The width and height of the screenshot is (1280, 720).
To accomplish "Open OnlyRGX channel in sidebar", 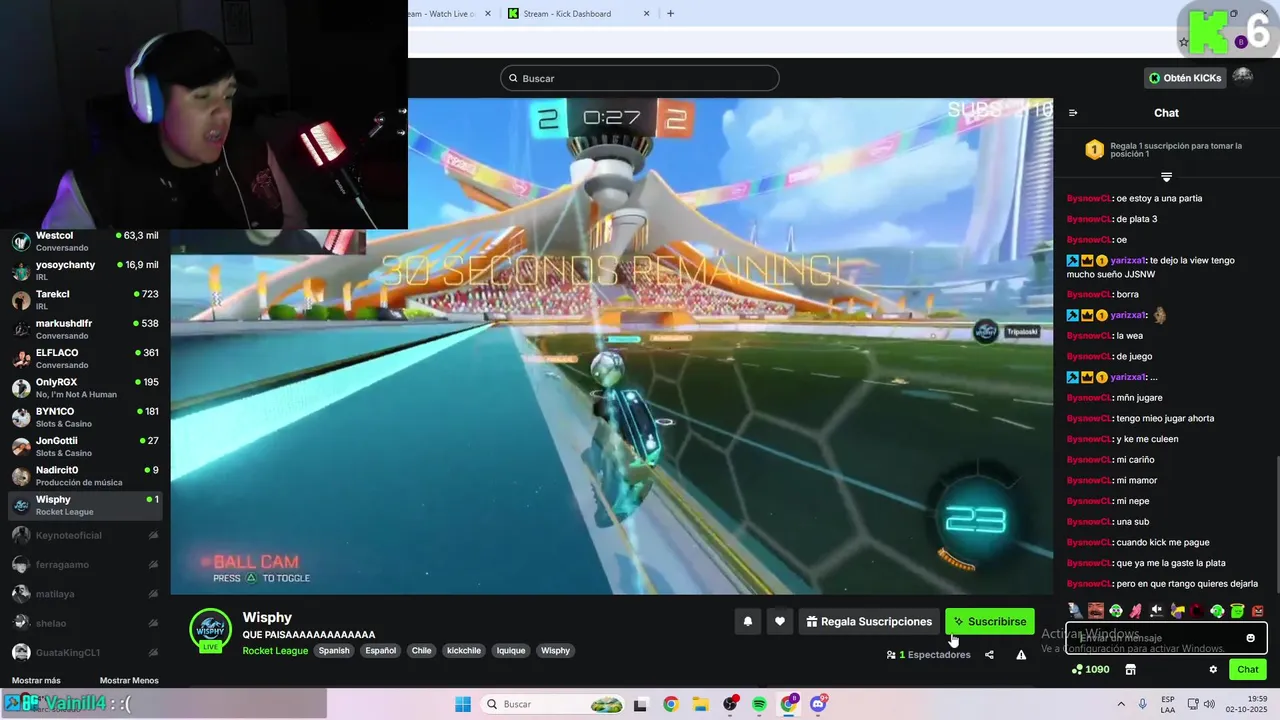I will (85, 388).
